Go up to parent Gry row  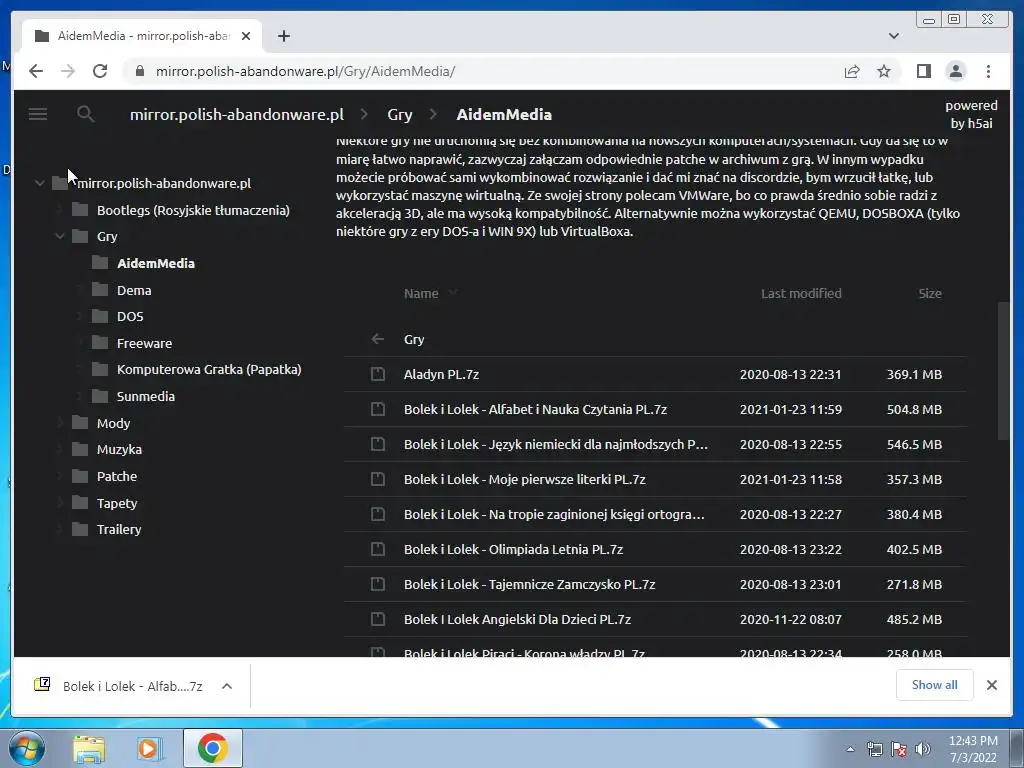point(655,339)
